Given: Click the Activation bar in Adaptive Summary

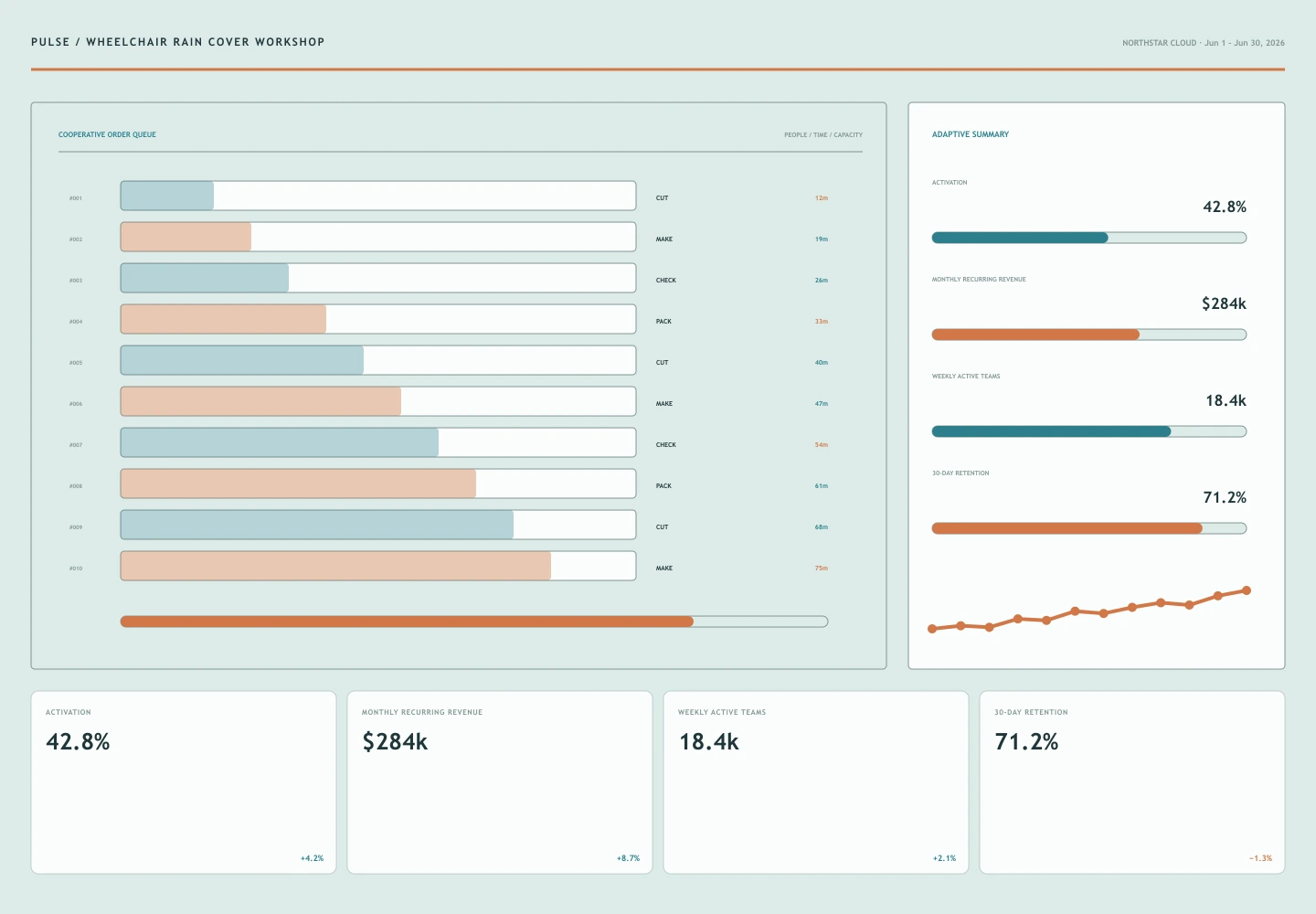Looking at the screenshot, I should pyautogui.click(x=1089, y=238).
